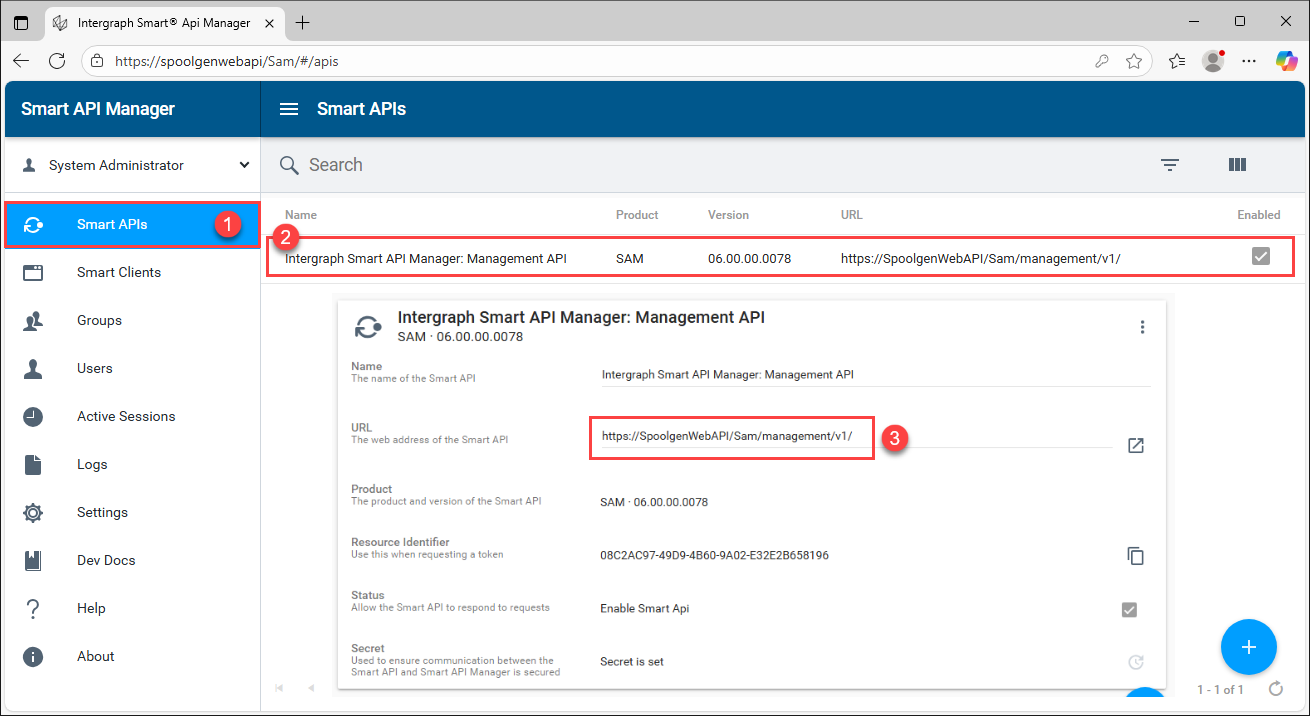The height and width of the screenshot is (716, 1310).
Task: Regenerate the secret using the refresh icon
Action: point(1135,662)
